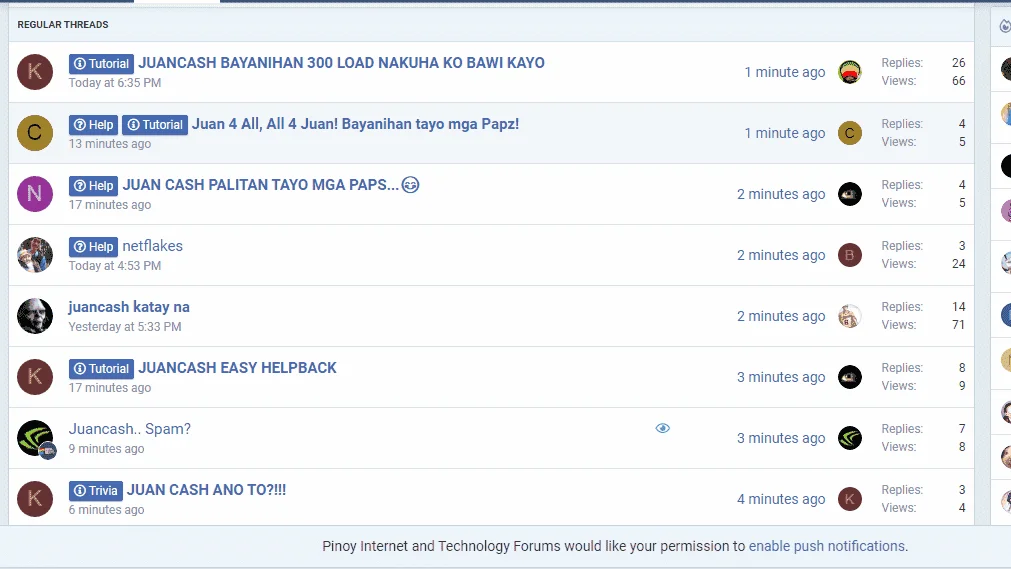Click reply count 26 on JUANCASH BAYANIHAN row
This screenshot has width=1011, height=569.
958,63
